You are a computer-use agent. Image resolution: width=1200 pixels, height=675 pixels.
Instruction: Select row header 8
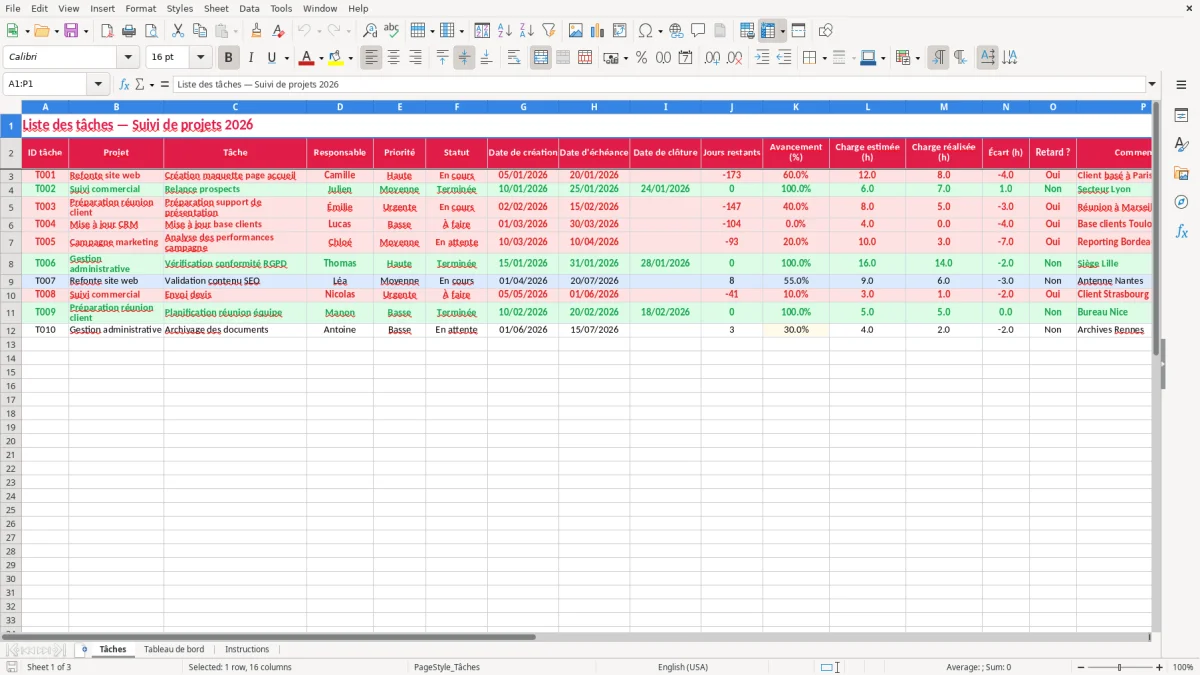10,264
